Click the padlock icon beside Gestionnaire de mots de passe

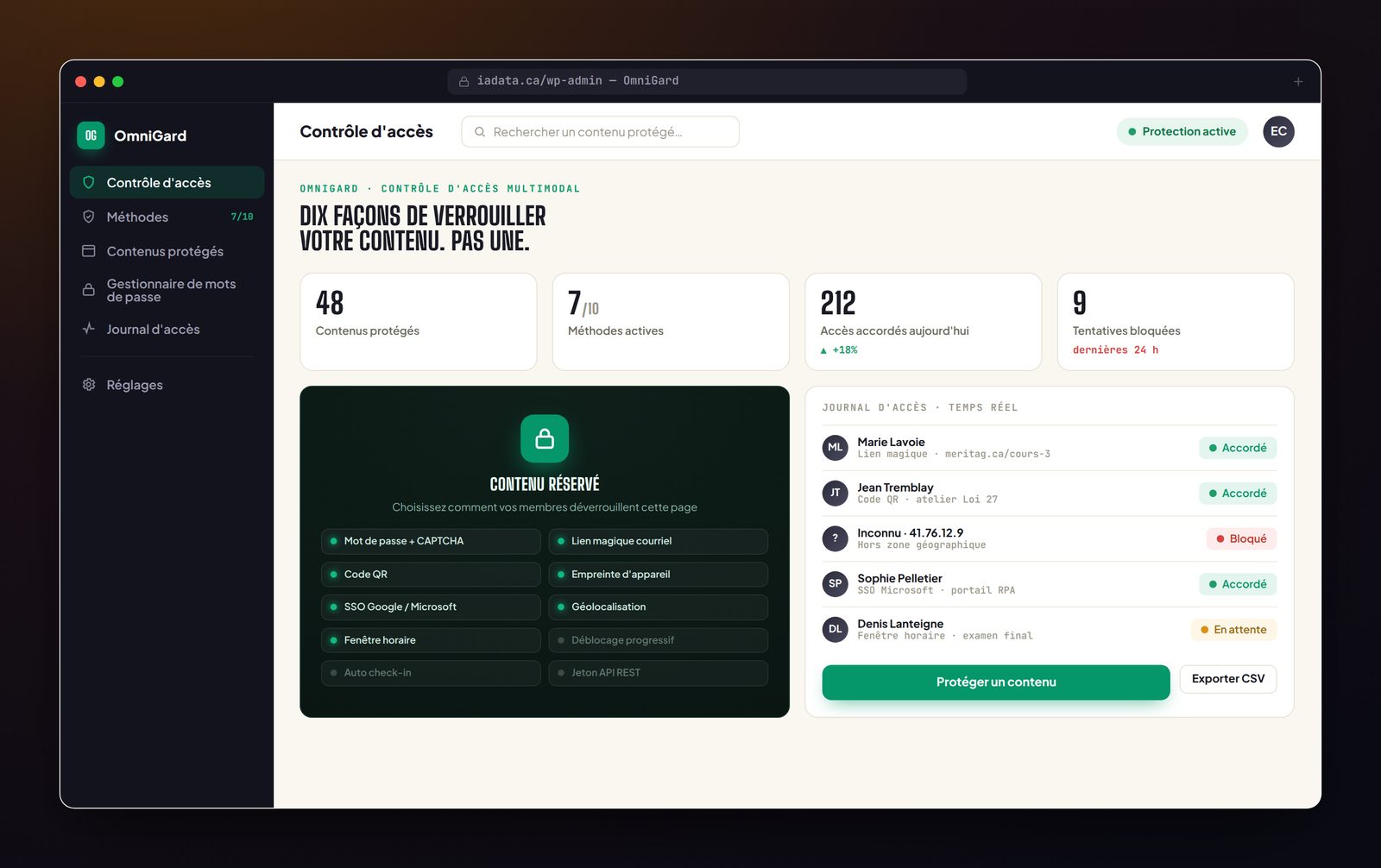88,290
